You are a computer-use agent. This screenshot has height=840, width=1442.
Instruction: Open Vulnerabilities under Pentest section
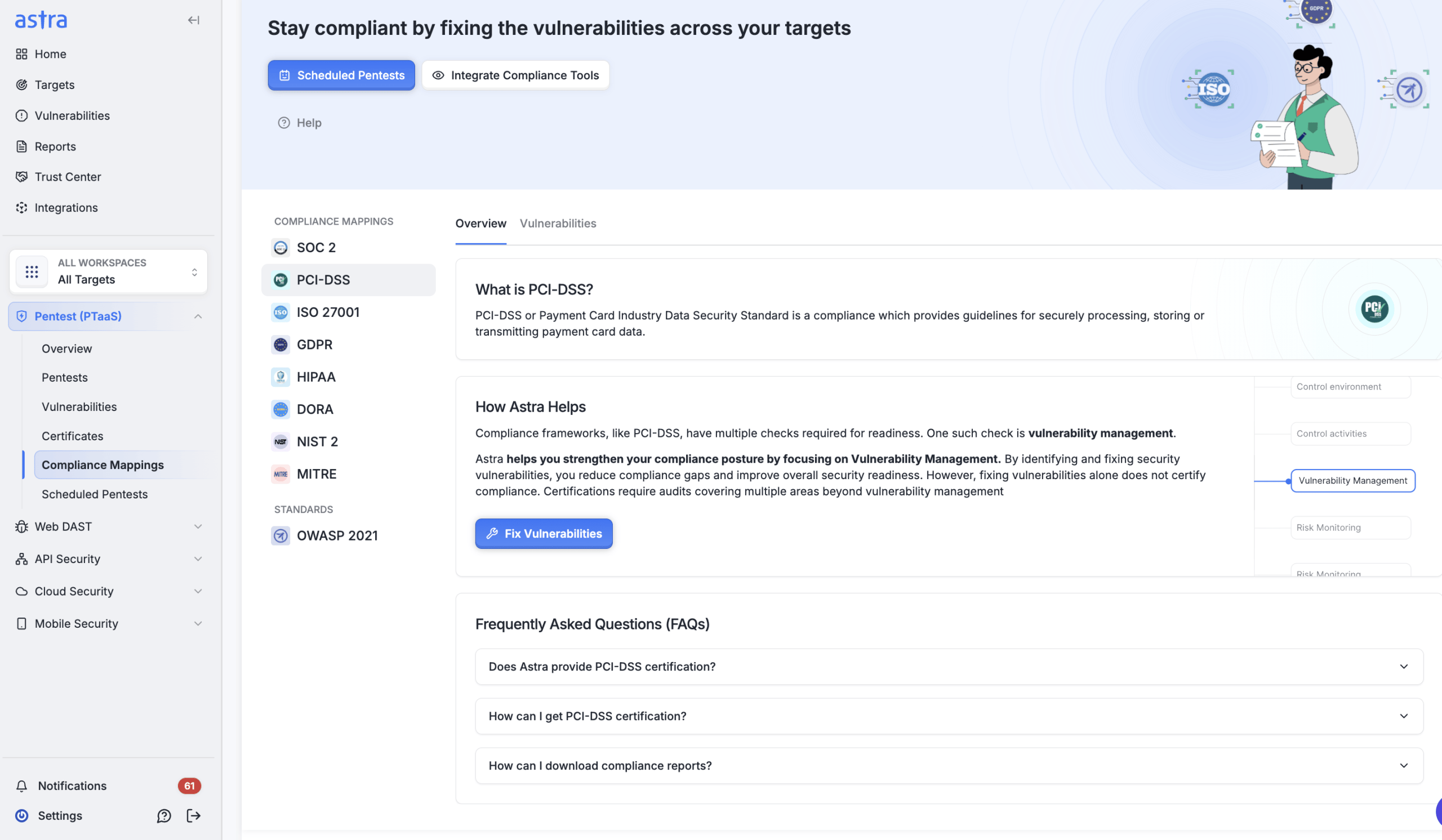pyautogui.click(x=79, y=407)
